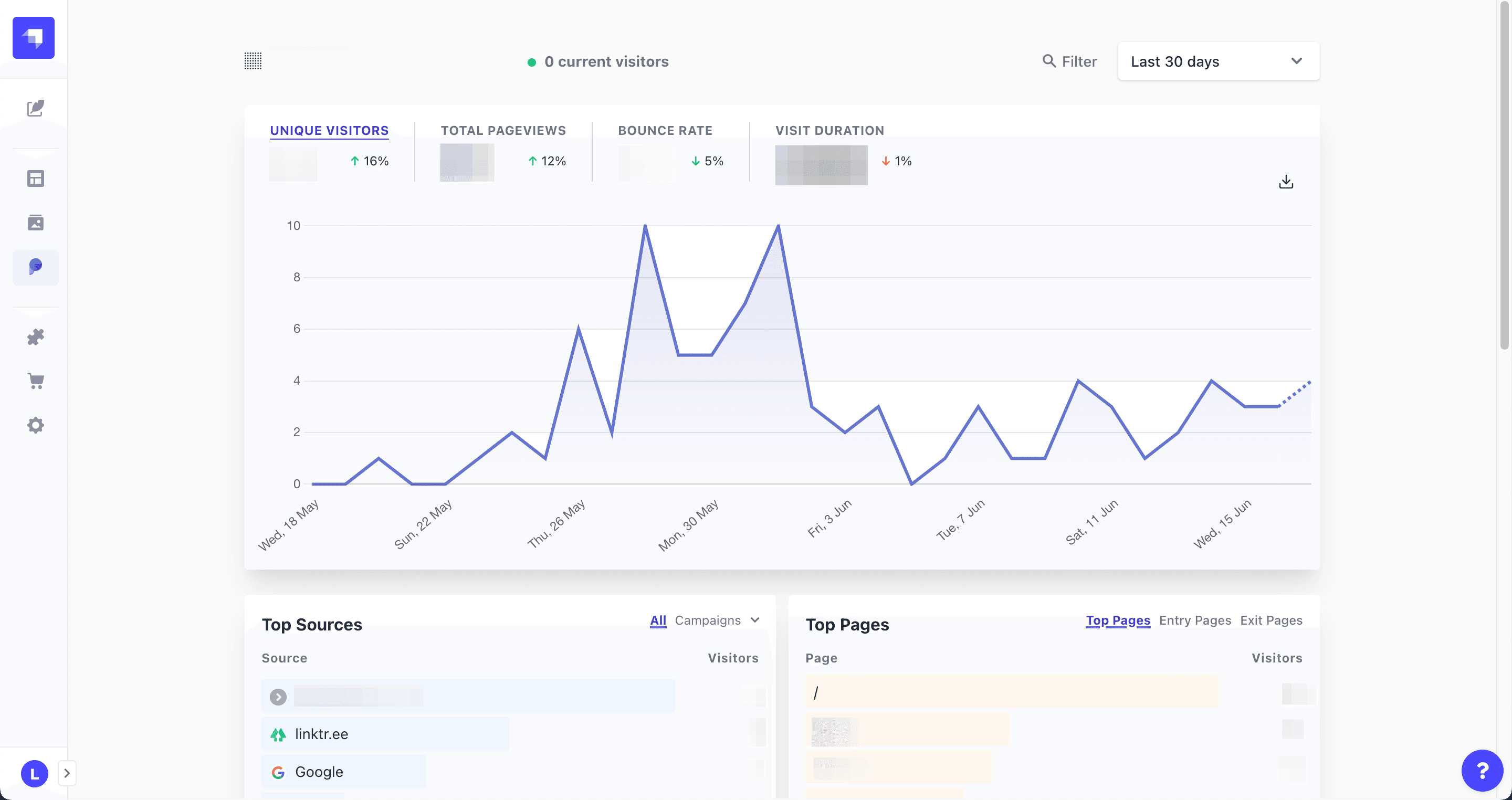1512x800 pixels.
Task: Open the Campaigns dropdown in Top Sources
Action: coord(717,620)
